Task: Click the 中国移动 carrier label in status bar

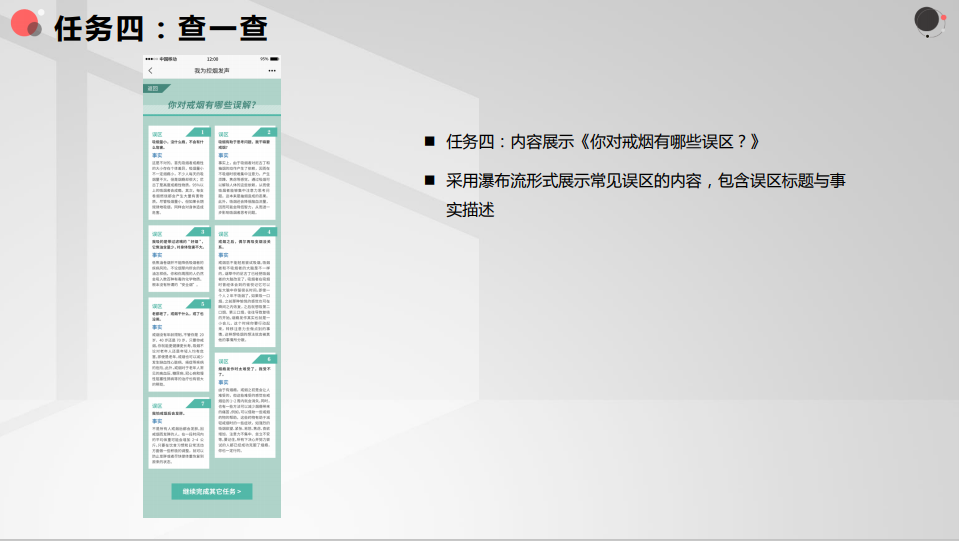Action: coord(168,59)
